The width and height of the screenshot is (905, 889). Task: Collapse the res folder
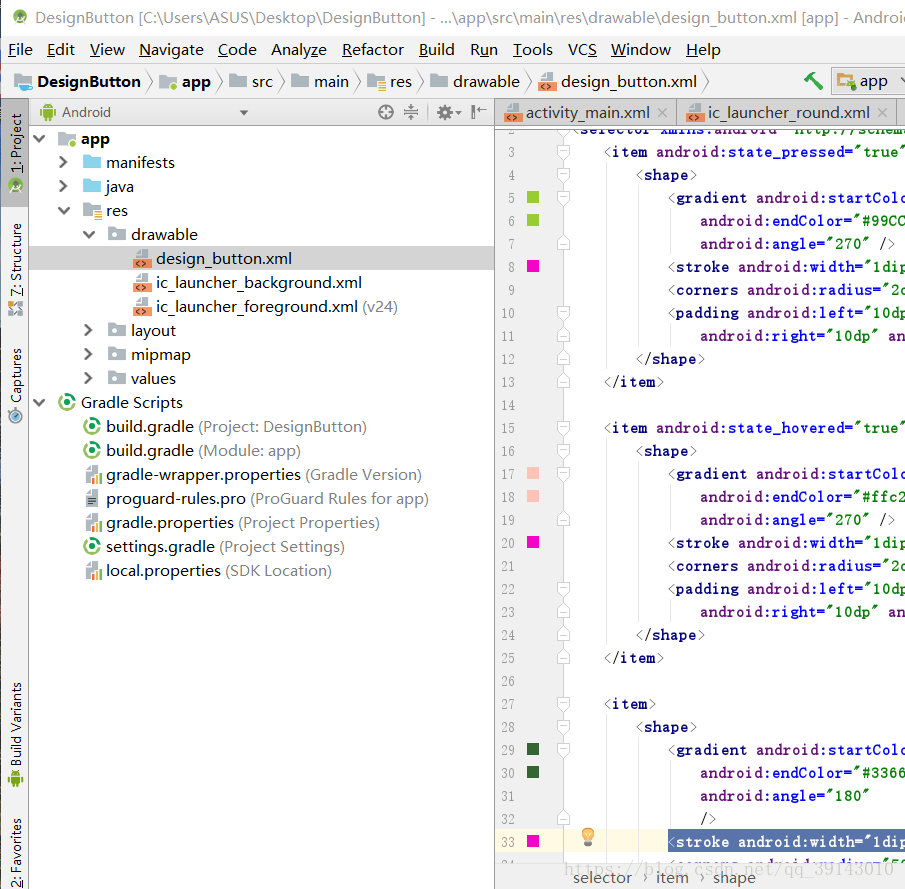click(64, 211)
